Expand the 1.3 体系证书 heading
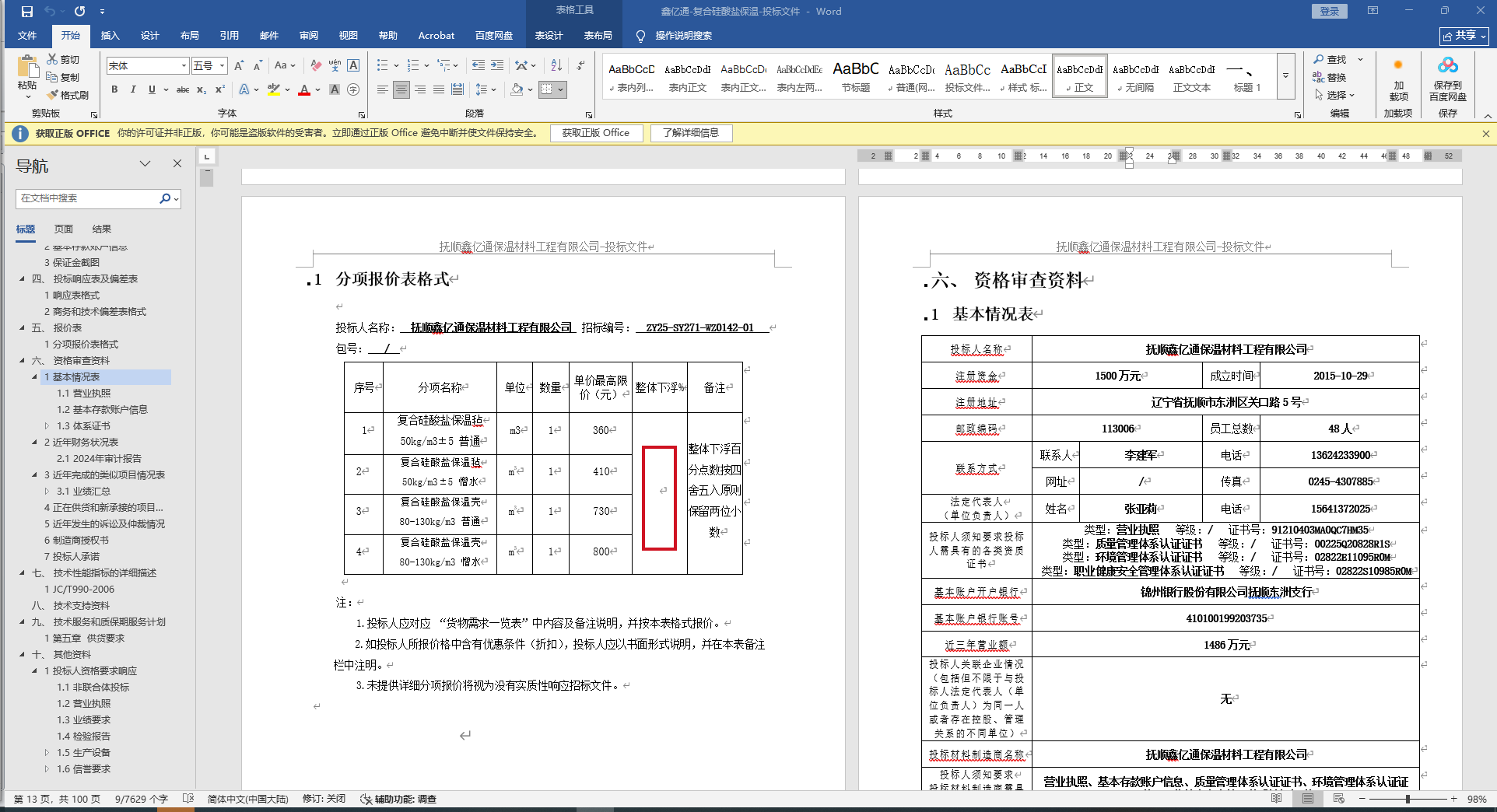 tap(47, 426)
